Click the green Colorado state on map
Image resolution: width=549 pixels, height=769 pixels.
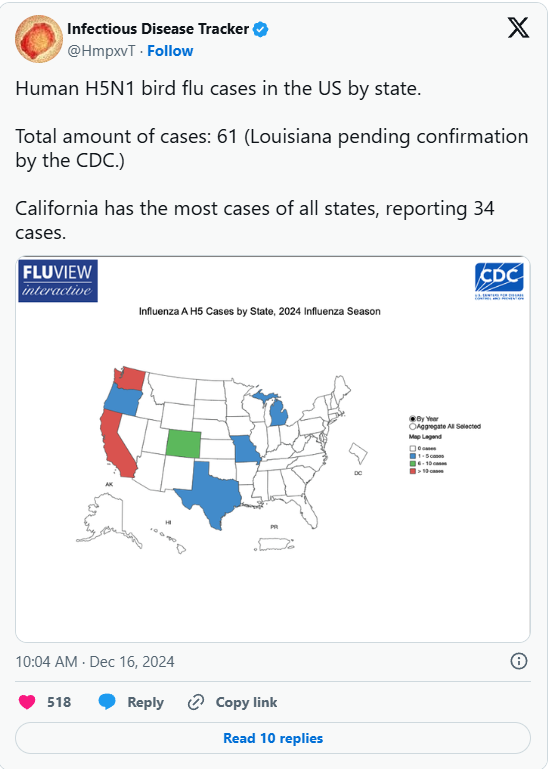coord(183,444)
